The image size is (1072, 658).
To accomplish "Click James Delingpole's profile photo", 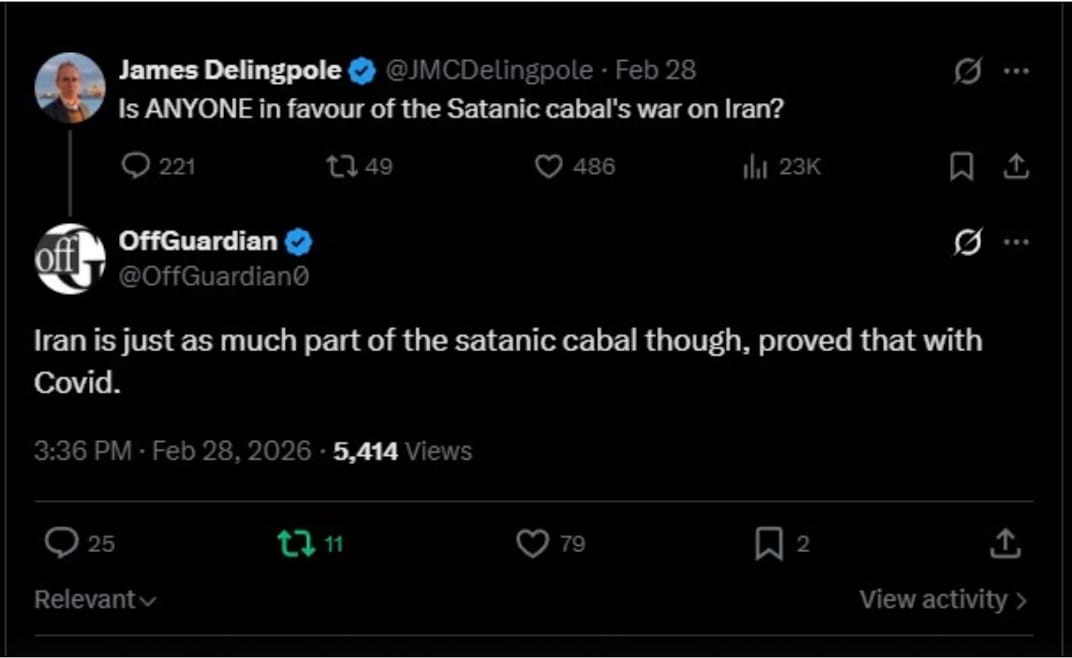I will 70,88.
